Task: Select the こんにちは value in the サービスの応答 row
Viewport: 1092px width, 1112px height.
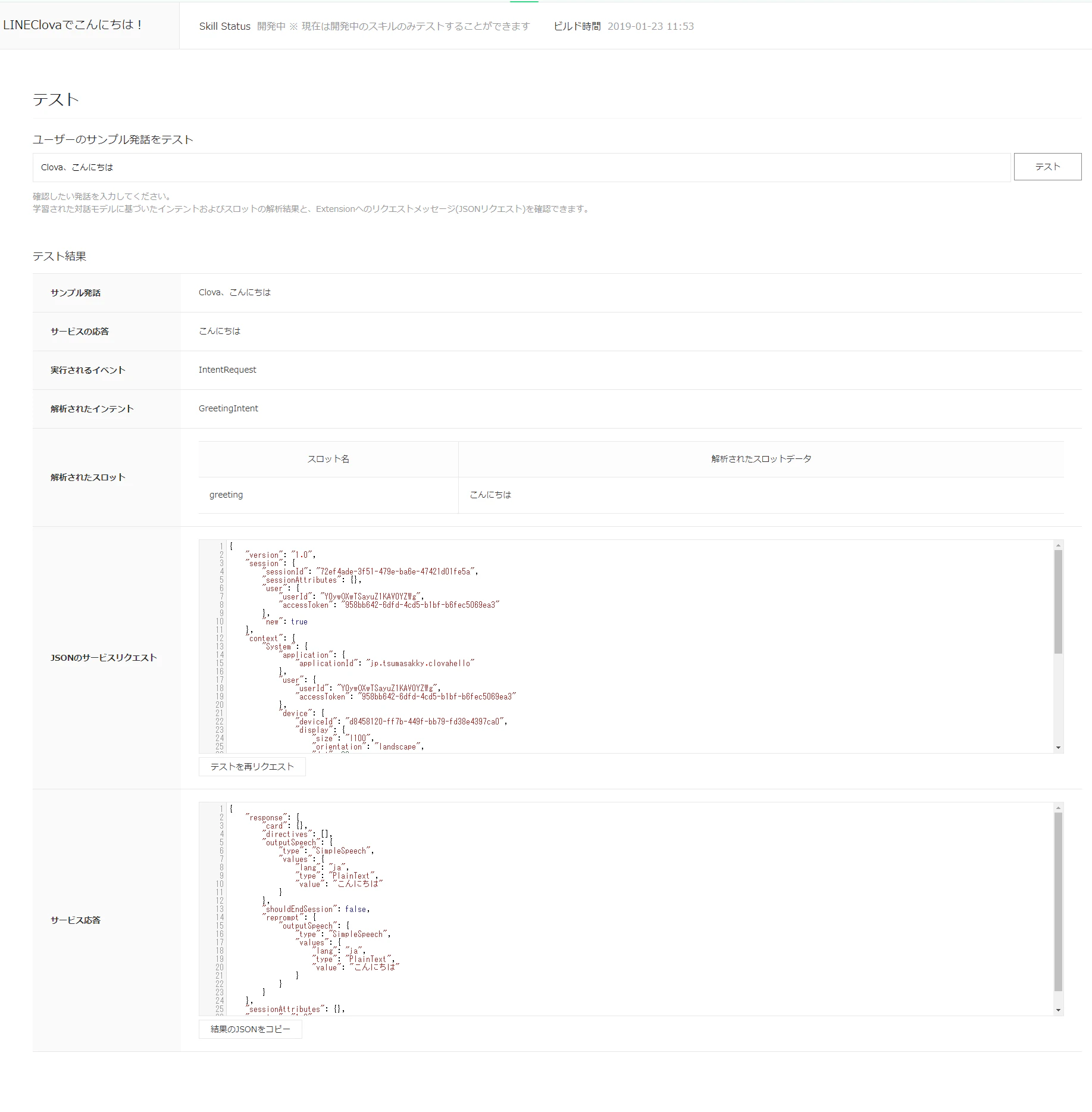Action: click(x=220, y=331)
